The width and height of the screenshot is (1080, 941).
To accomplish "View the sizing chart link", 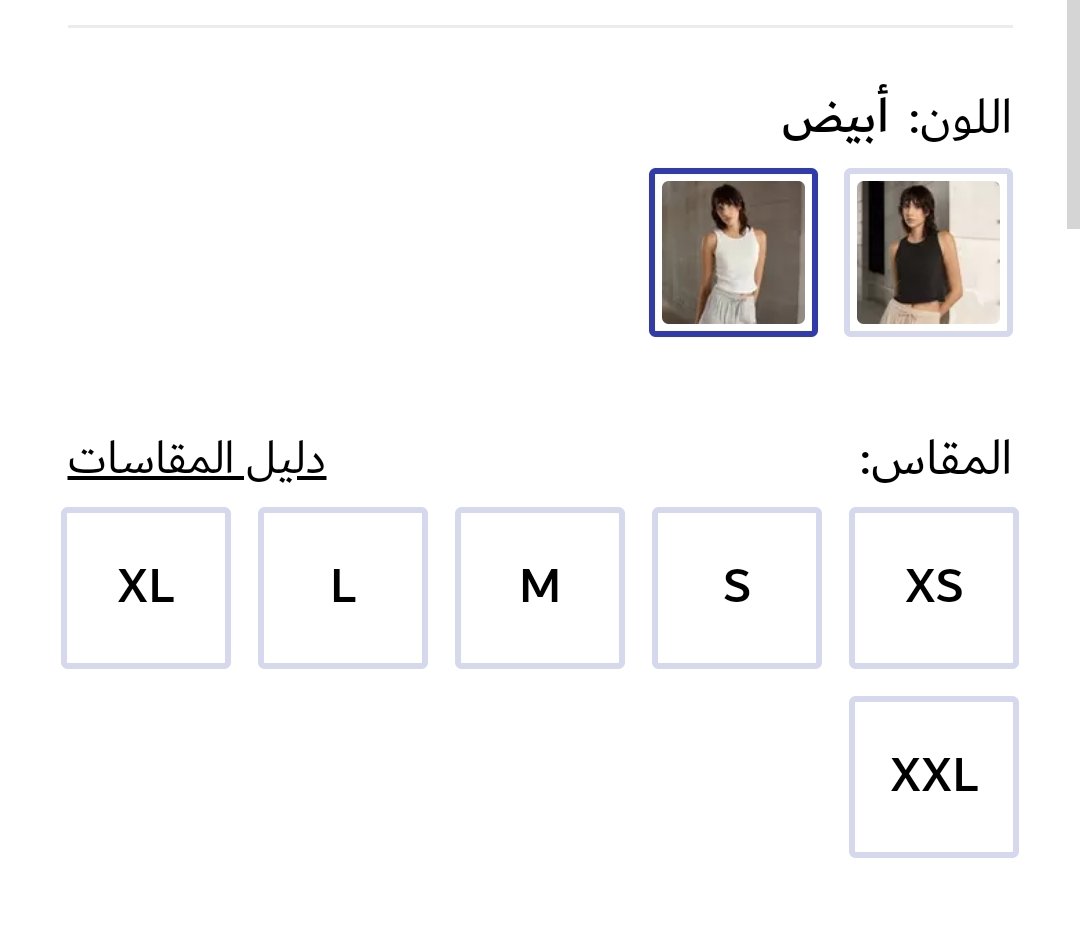I will [197, 460].
